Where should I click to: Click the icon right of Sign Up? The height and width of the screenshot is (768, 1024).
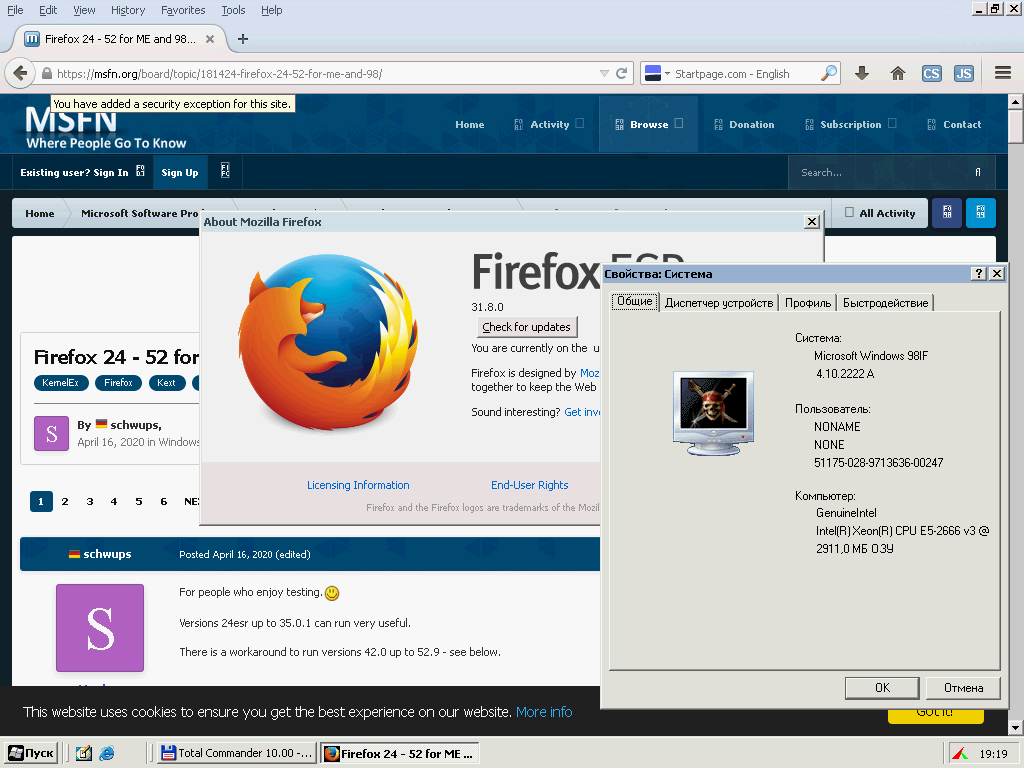tap(225, 171)
